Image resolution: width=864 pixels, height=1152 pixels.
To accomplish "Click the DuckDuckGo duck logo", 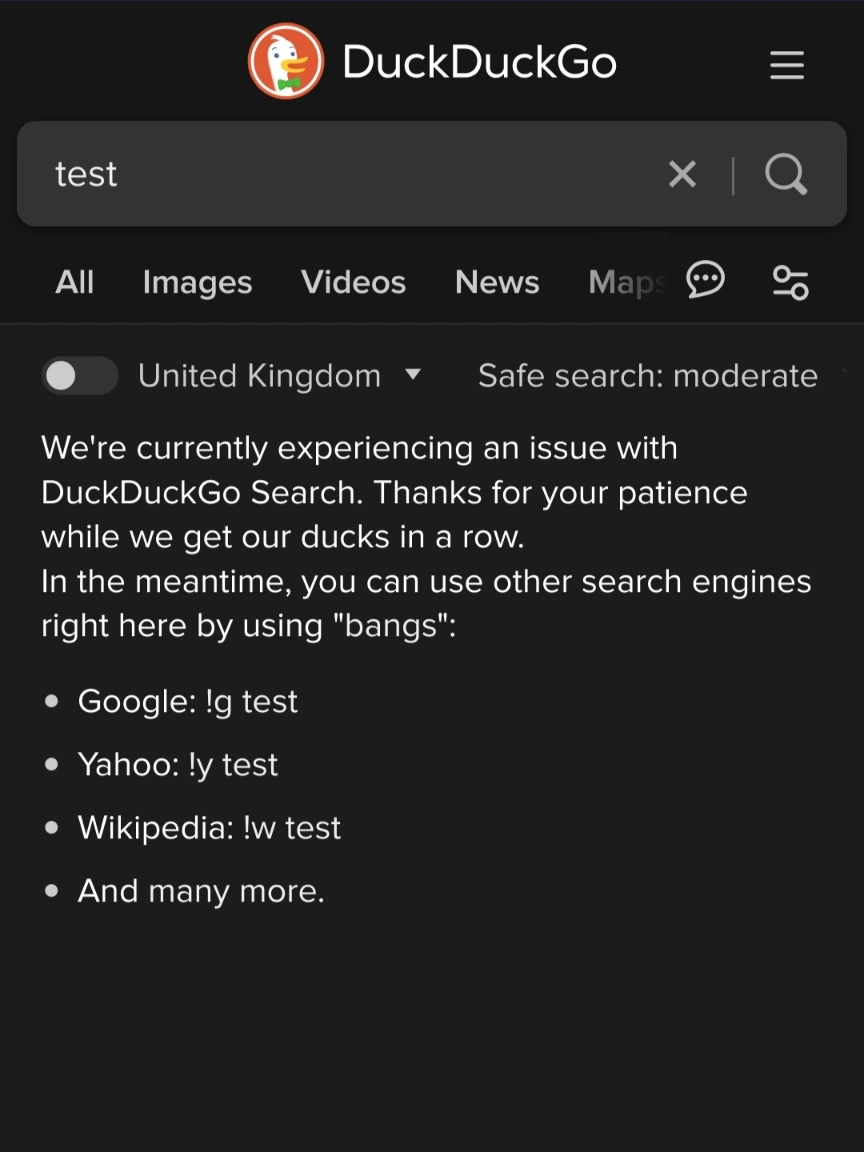I will 286,62.
